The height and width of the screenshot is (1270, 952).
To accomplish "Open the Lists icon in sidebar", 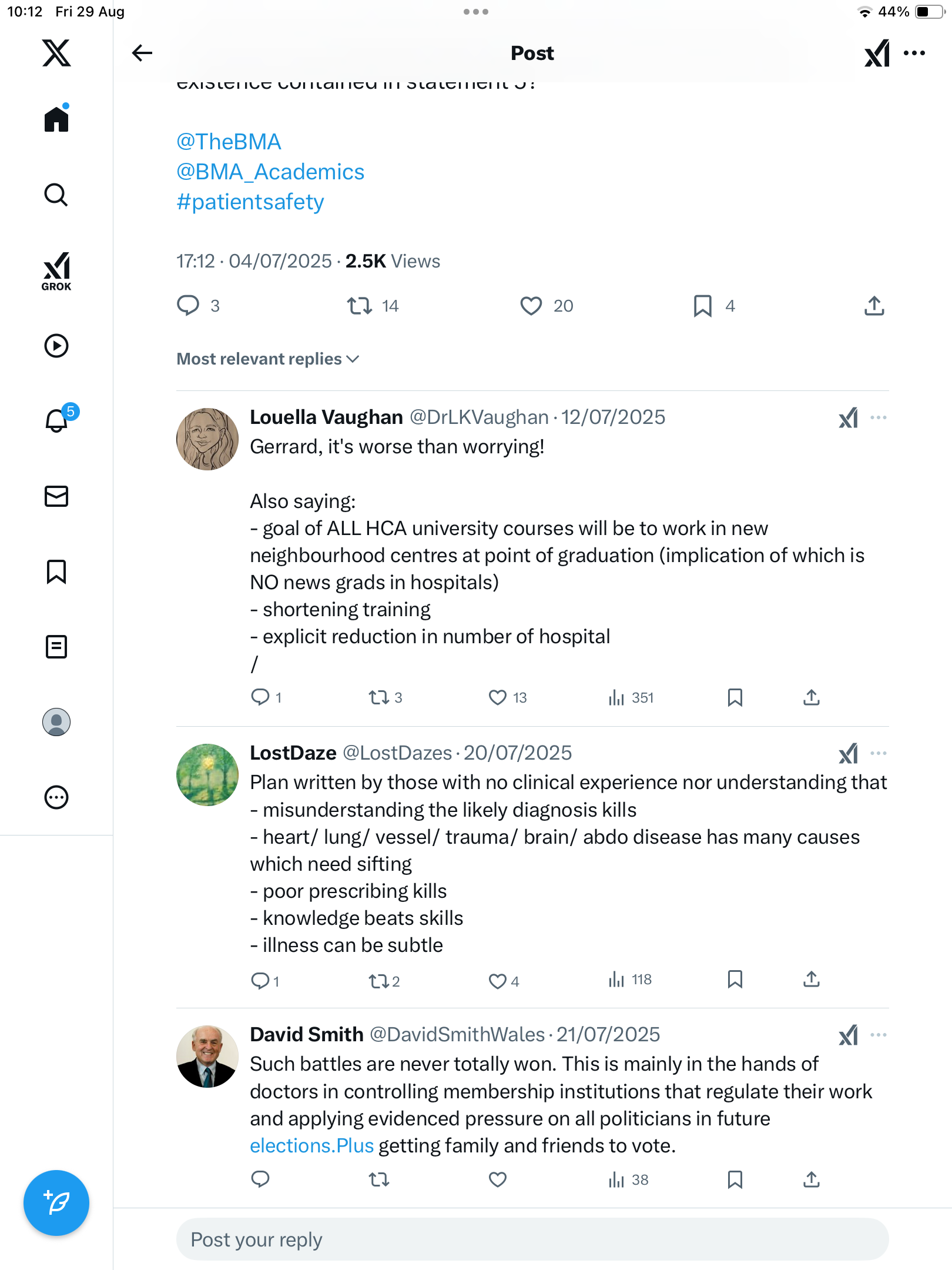I will click(x=56, y=647).
